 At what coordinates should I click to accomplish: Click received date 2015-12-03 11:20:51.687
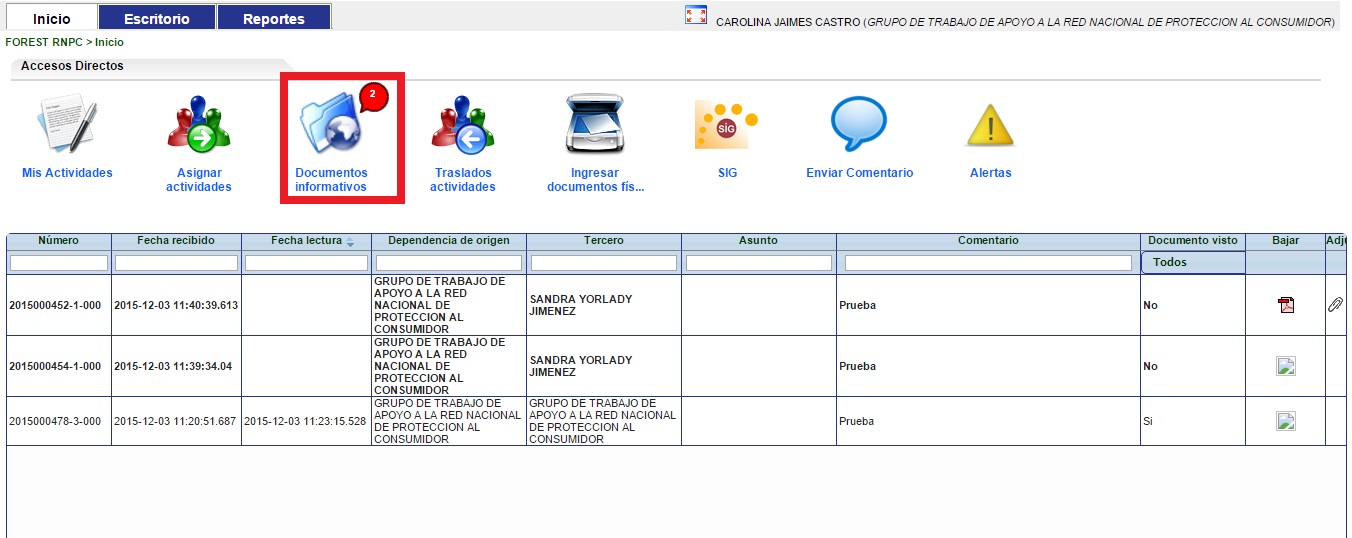pyautogui.click(x=176, y=421)
